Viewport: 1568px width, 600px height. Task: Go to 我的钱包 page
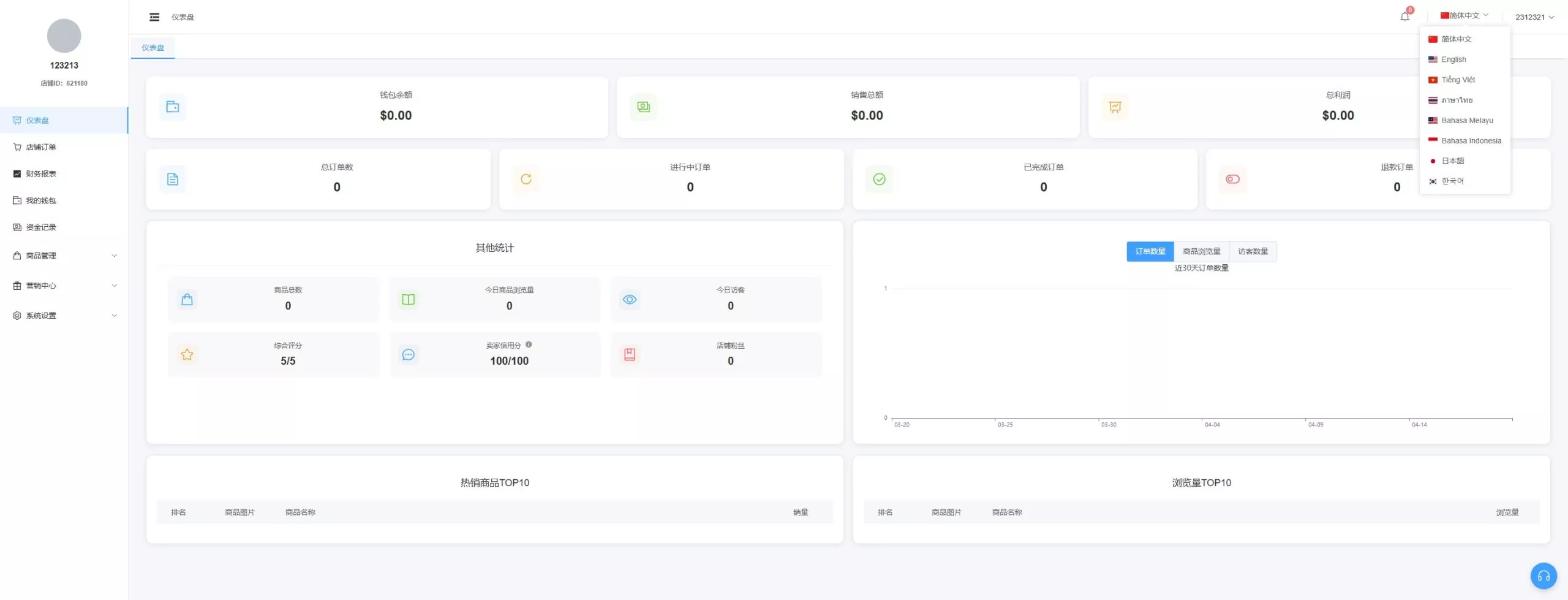click(41, 200)
